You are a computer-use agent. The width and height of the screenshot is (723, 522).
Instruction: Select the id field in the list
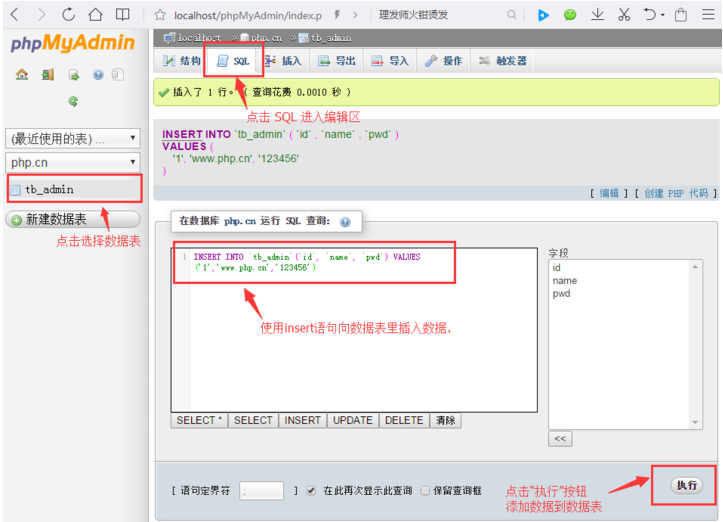click(557, 268)
